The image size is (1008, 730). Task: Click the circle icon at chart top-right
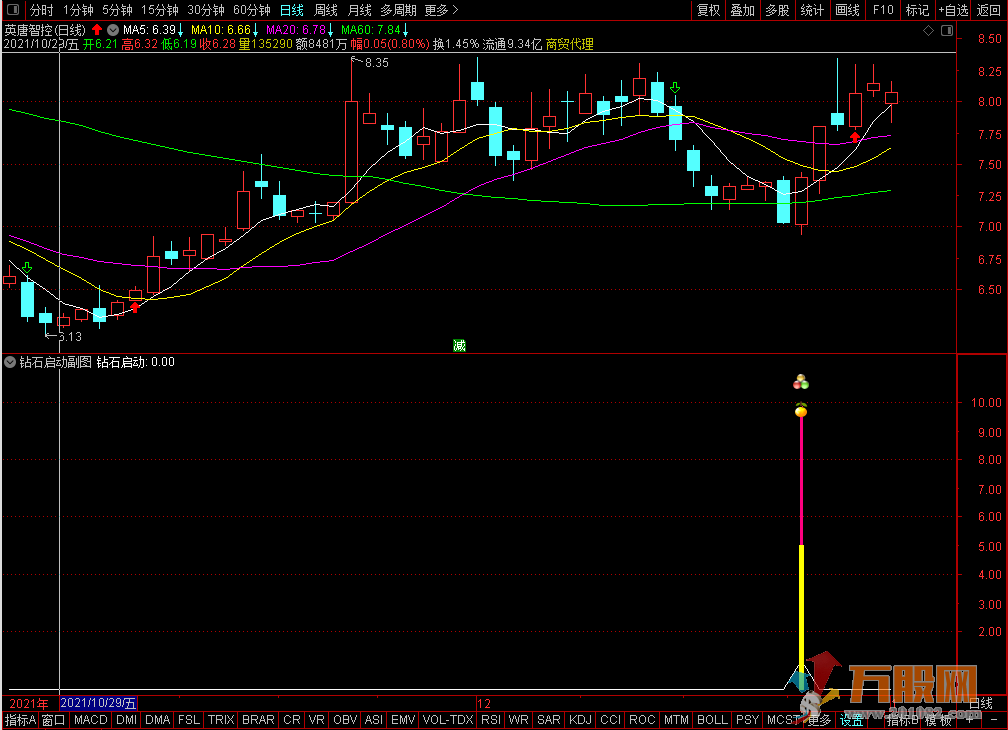click(944, 31)
